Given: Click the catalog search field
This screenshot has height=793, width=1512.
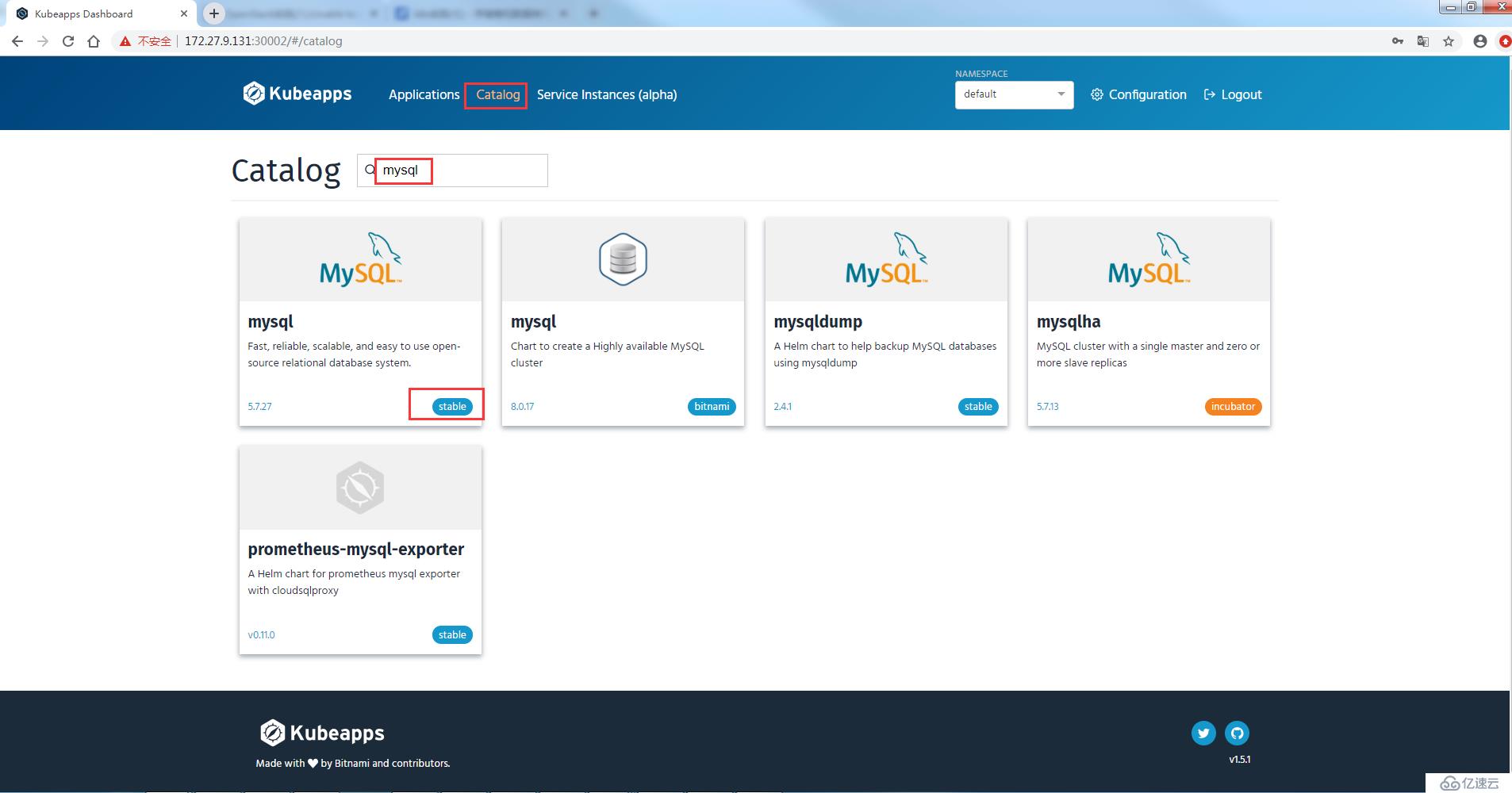Looking at the screenshot, I should click(x=452, y=170).
